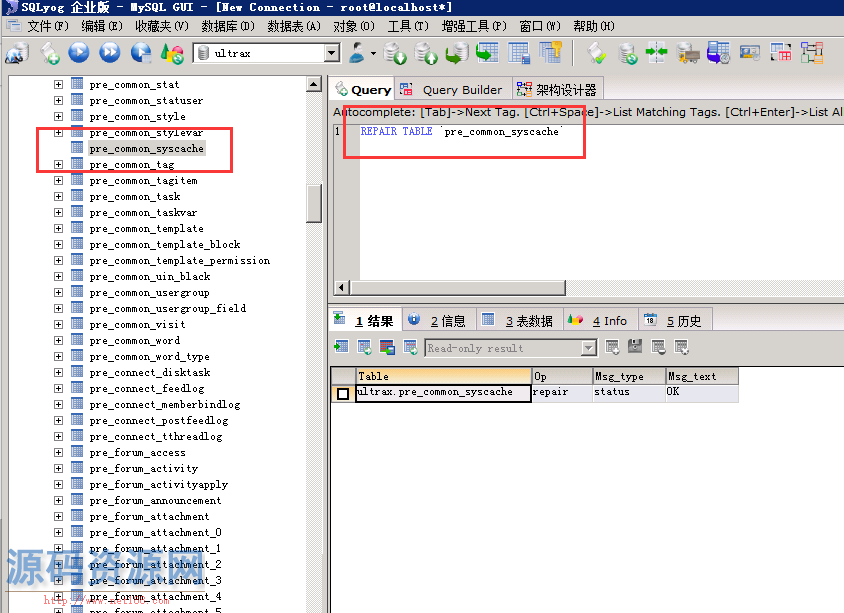Image resolution: width=844 pixels, height=613 pixels.
Task: Switch to the 3 表数据 tab
Action: (519, 321)
